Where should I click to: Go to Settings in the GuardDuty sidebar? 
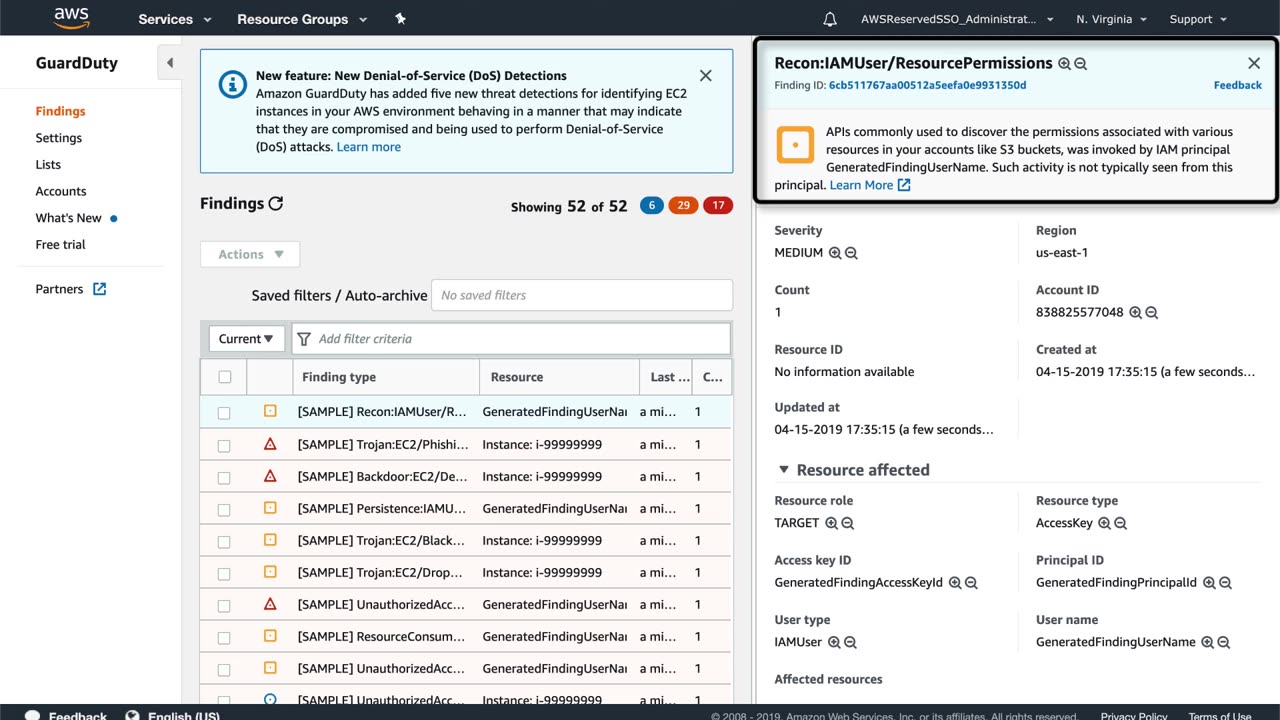tap(59, 138)
